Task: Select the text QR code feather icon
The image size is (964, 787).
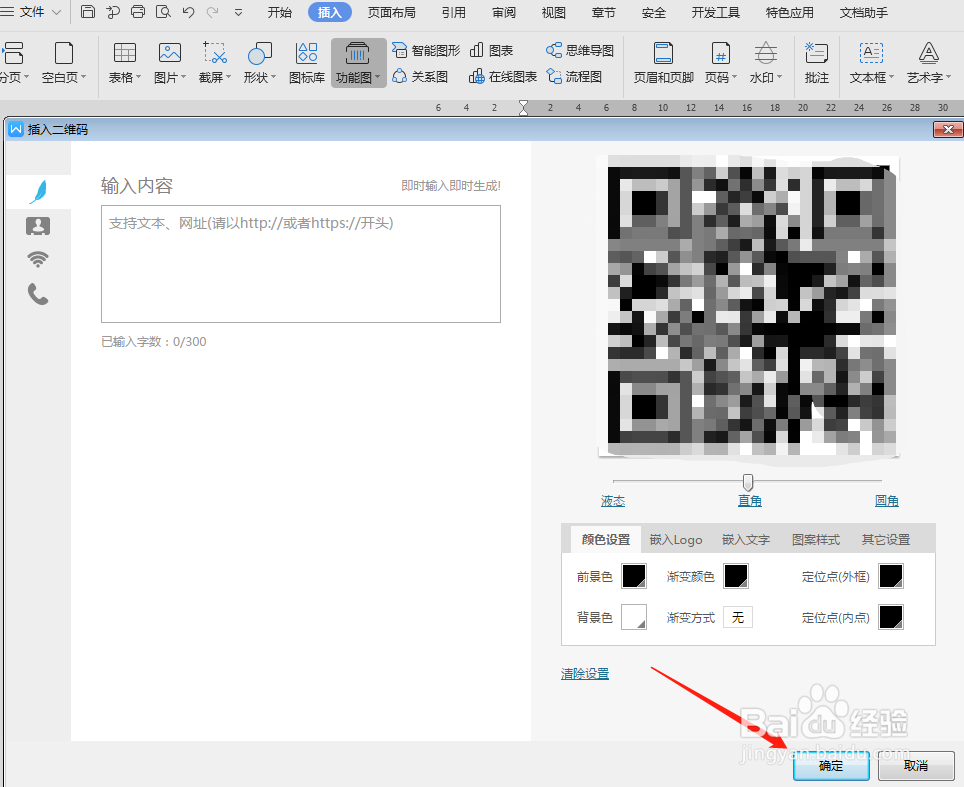Action: pyautogui.click(x=38, y=192)
